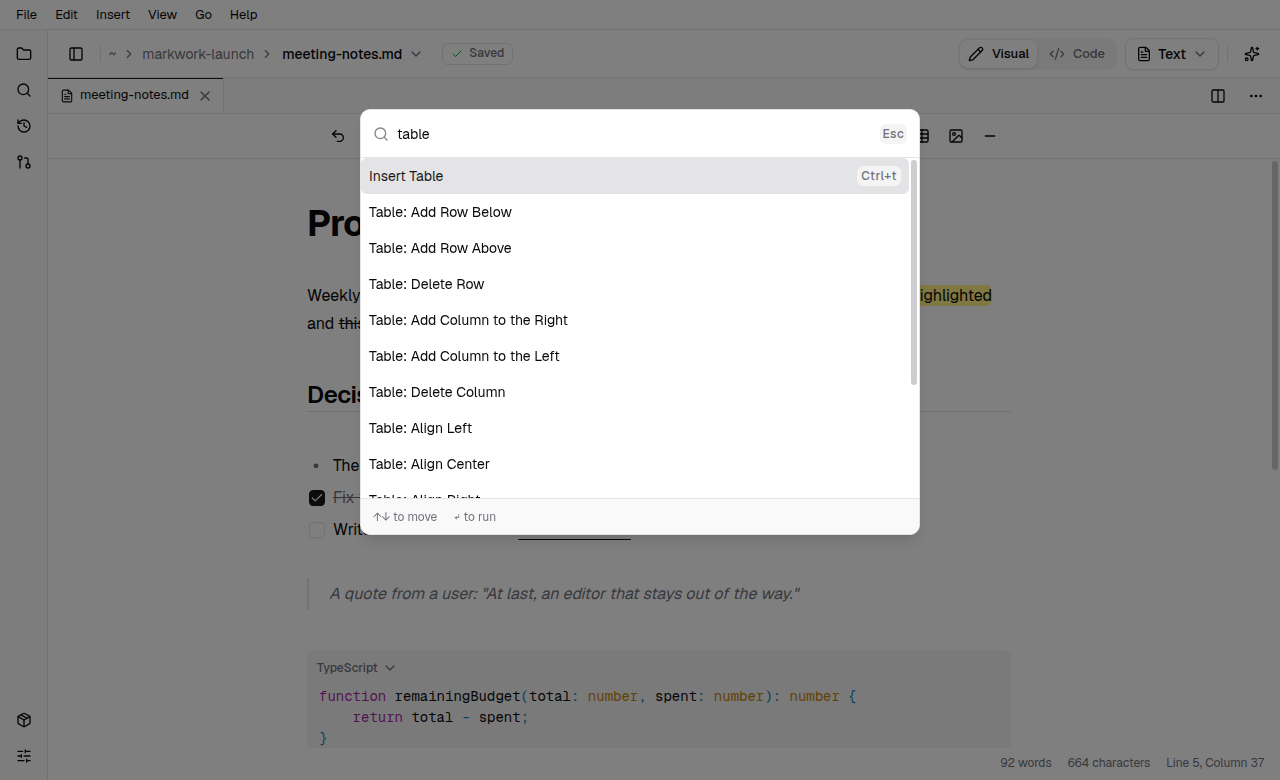The height and width of the screenshot is (780, 1280).
Task: Toggle the sidebar panel icon
Action: point(76,54)
